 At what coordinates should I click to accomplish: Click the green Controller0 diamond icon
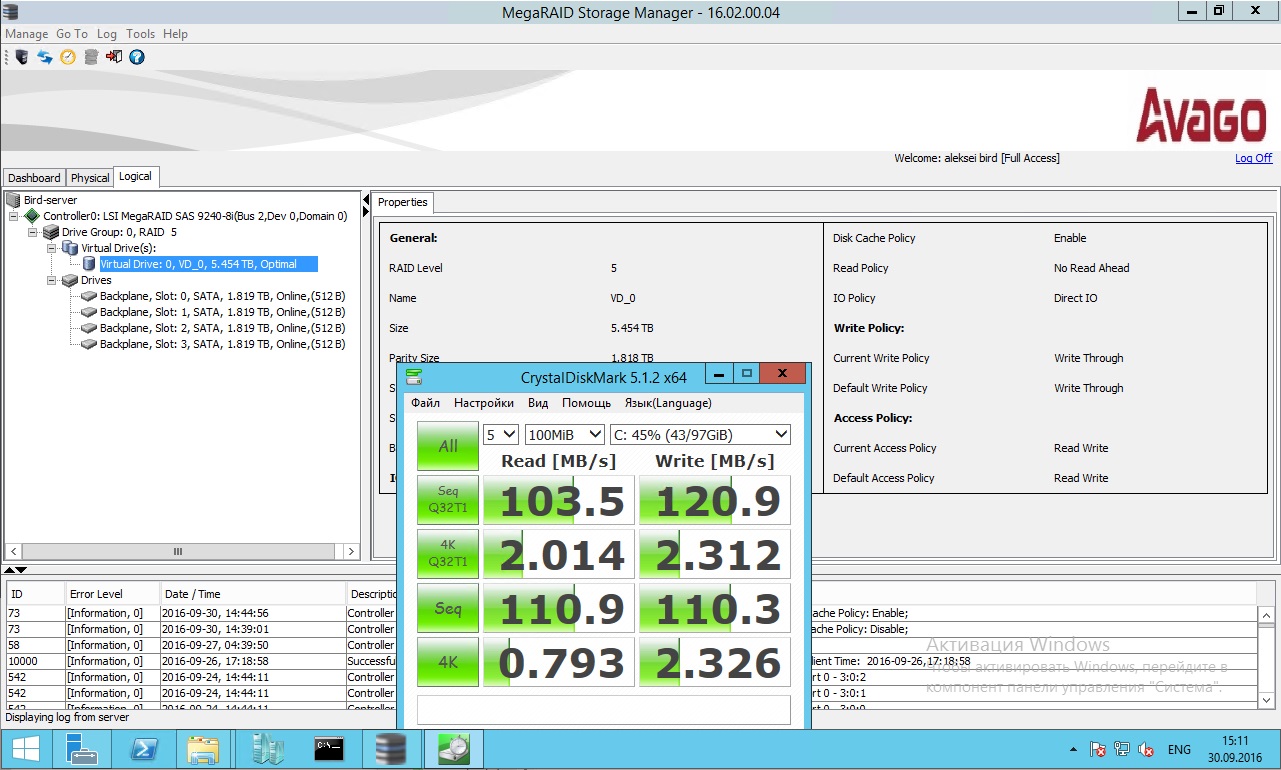point(32,216)
